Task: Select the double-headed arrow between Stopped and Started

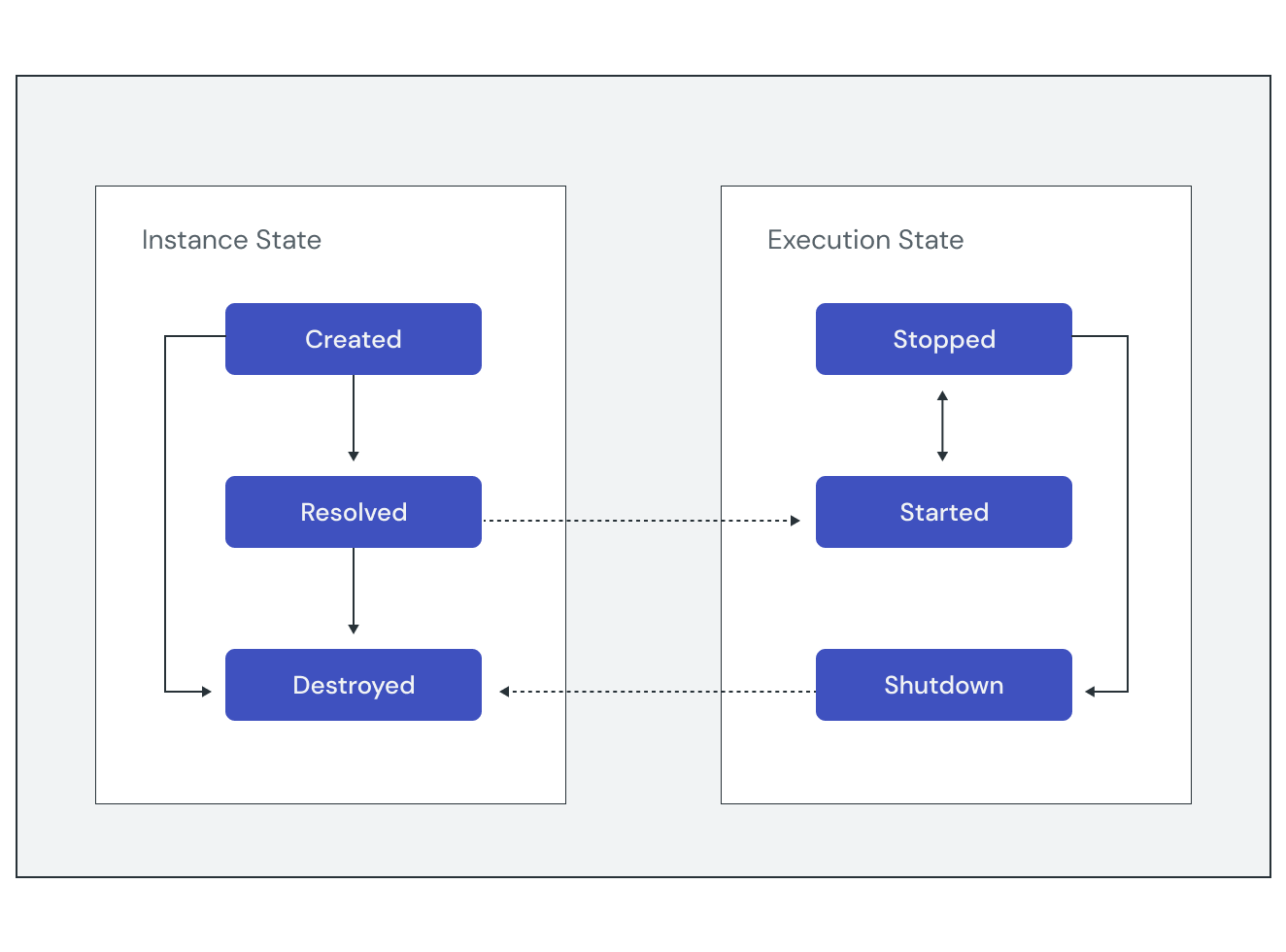Action: (x=943, y=425)
